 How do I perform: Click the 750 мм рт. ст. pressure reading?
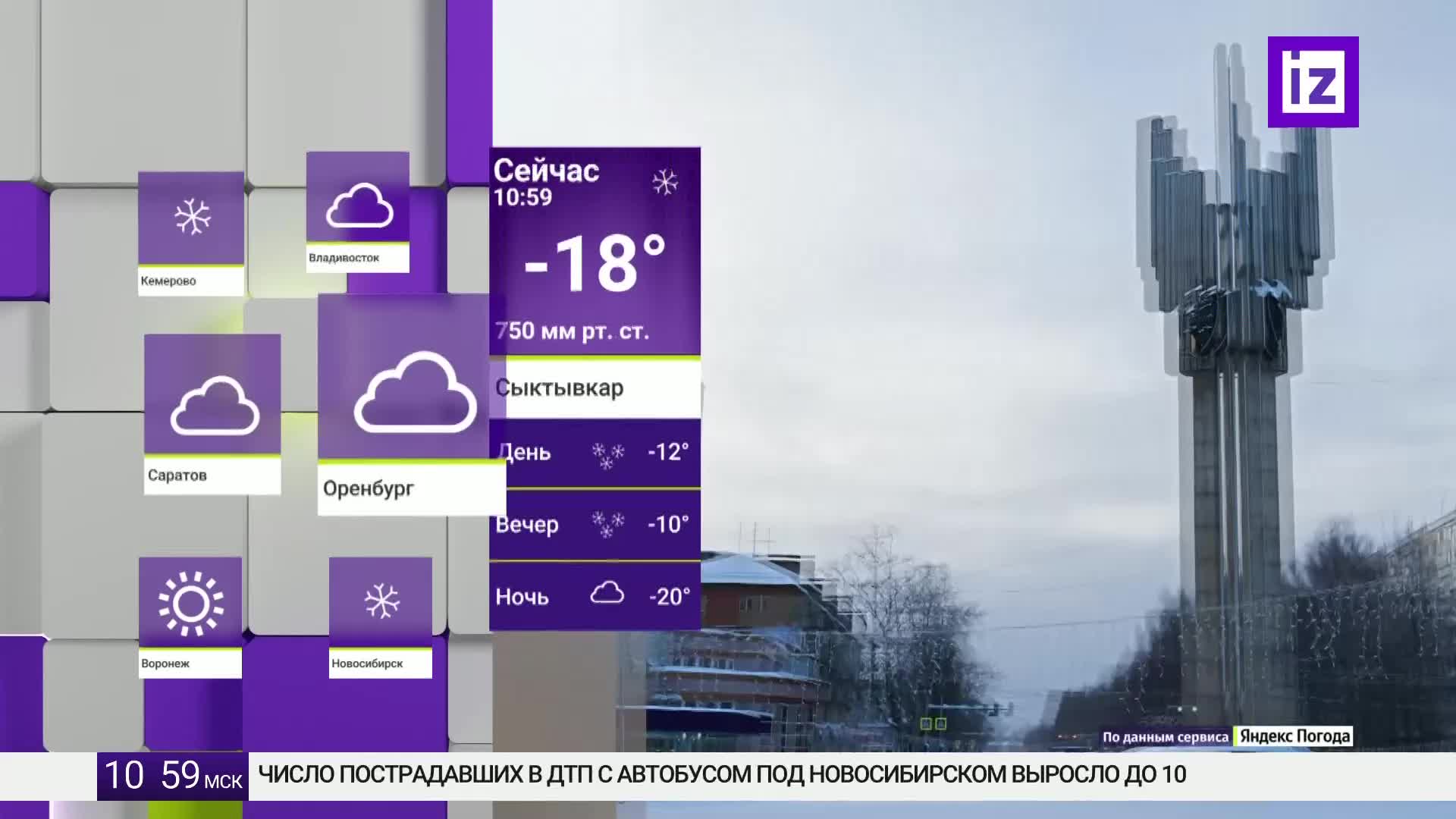pos(573,331)
